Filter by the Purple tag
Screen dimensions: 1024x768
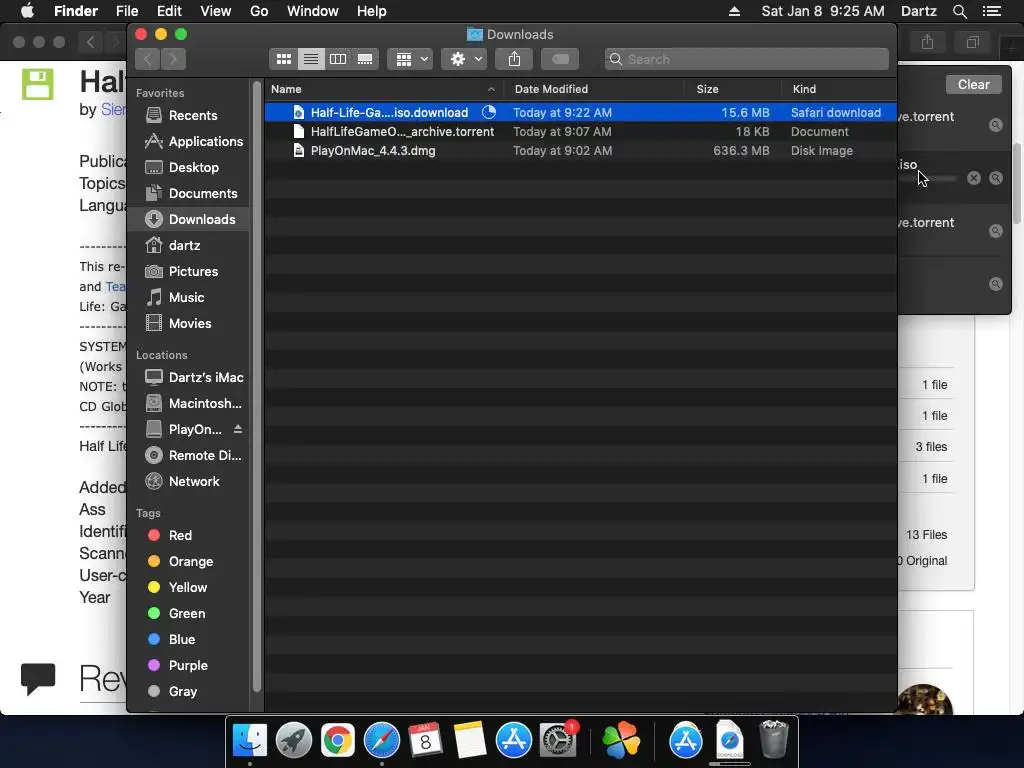(x=189, y=666)
